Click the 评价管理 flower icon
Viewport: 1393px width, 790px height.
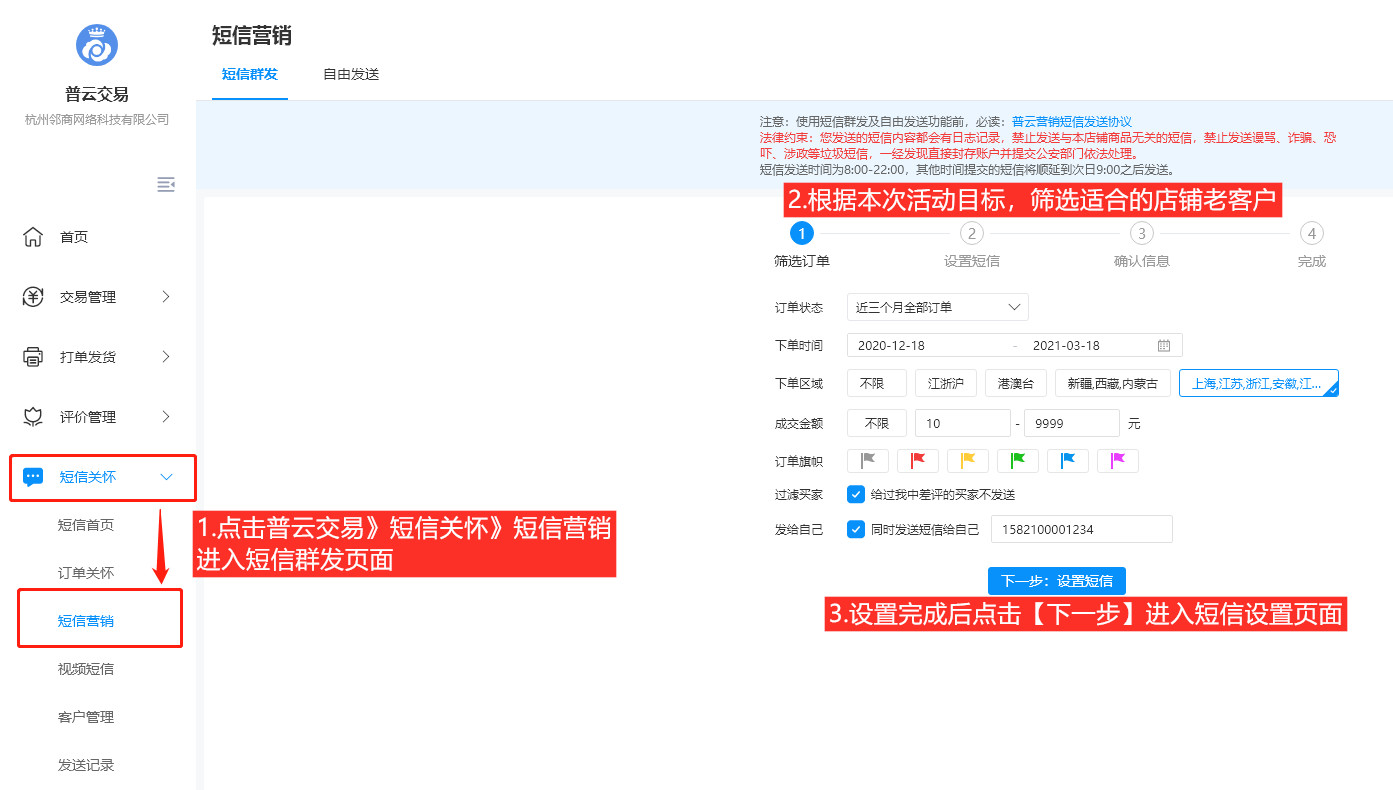pos(33,417)
